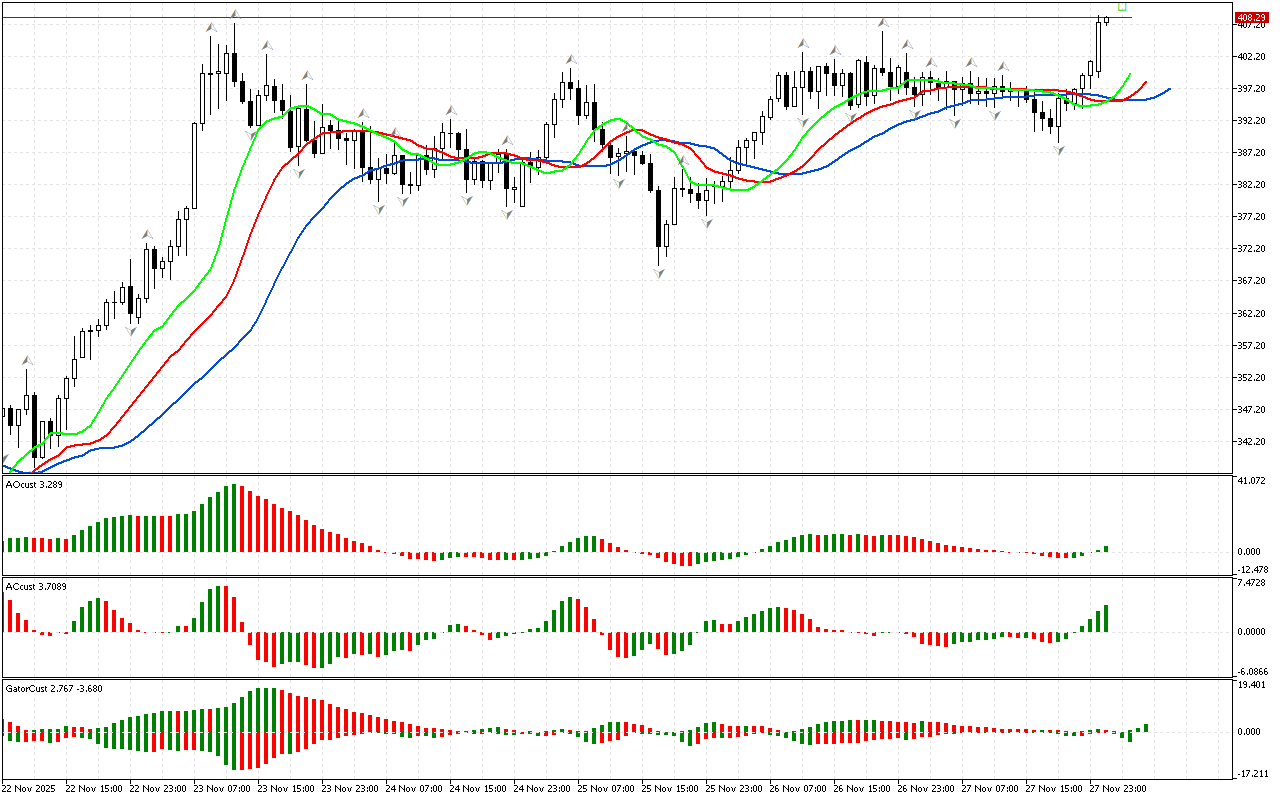Select the last tall white candle on 27 Nov

tap(1098, 47)
